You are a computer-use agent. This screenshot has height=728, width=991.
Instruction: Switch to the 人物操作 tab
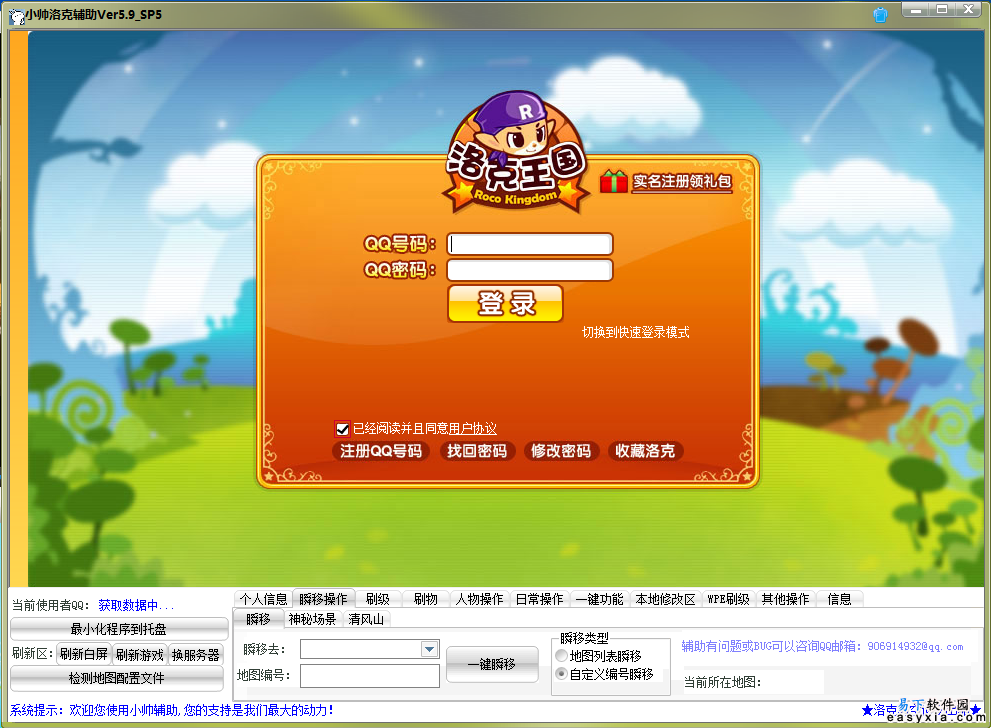pyautogui.click(x=479, y=598)
